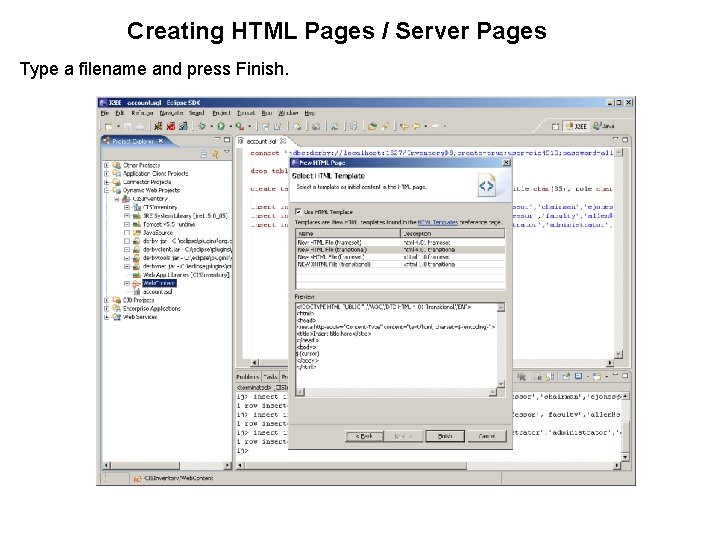The width and height of the screenshot is (720, 540).
Task: Select New HTML File (transitional) template row
Action: (x=400, y=250)
